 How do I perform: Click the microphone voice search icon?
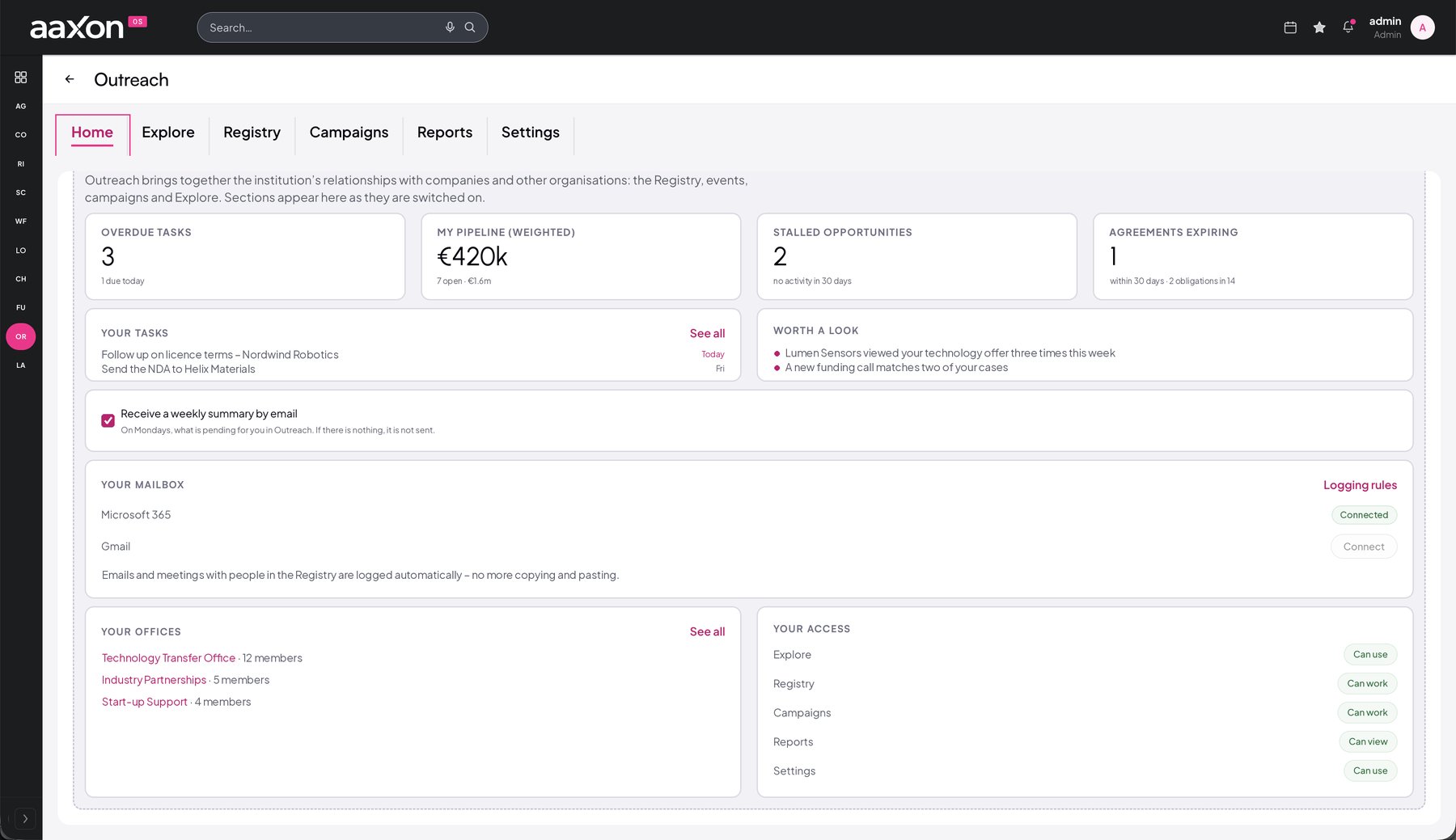(x=450, y=27)
